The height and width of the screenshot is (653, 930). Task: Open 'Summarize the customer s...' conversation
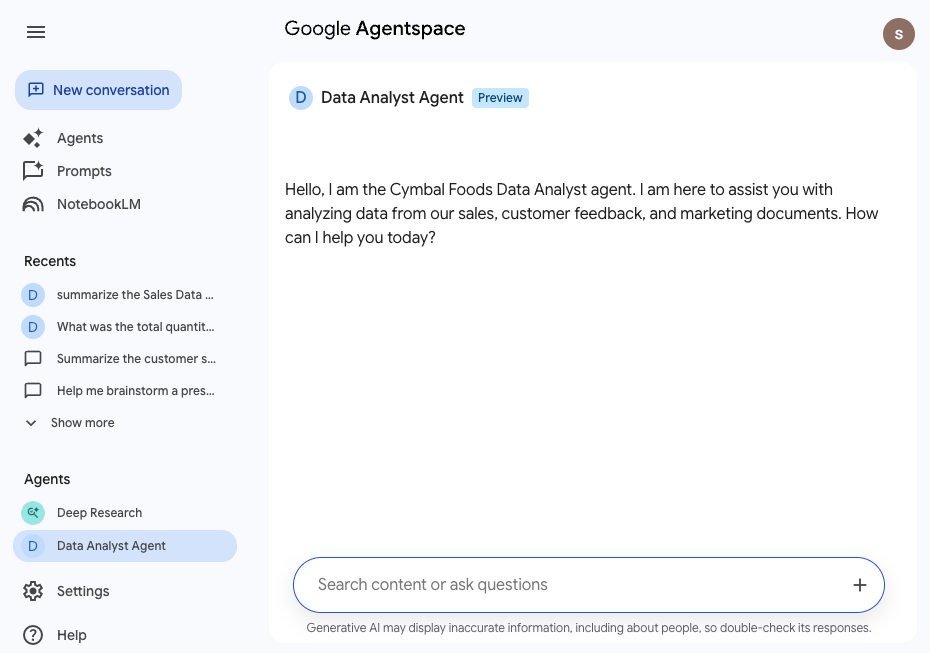[x=136, y=359]
